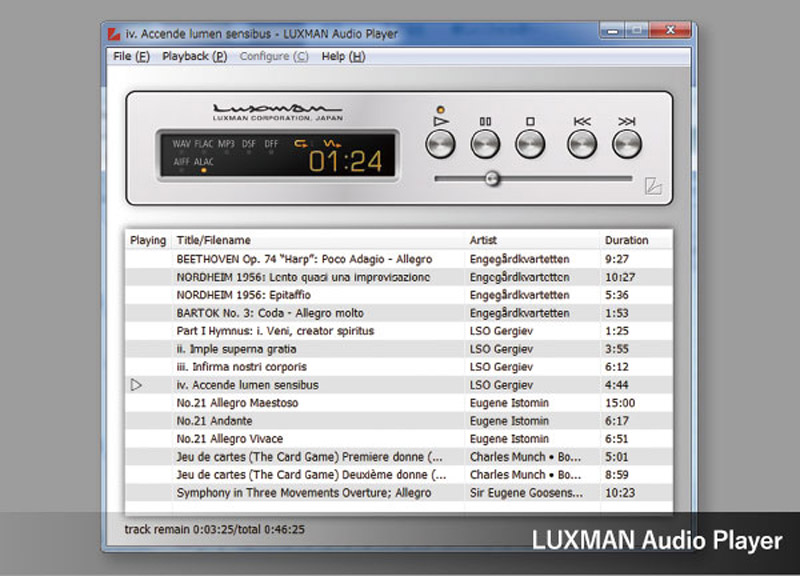Click the seek position slider

[x=491, y=178]
